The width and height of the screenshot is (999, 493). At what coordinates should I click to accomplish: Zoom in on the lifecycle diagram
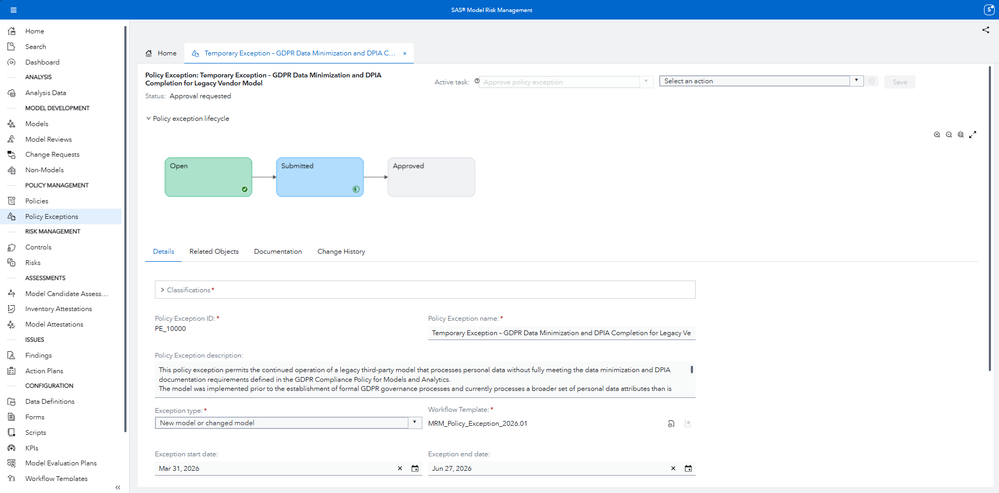click(937, 135)
